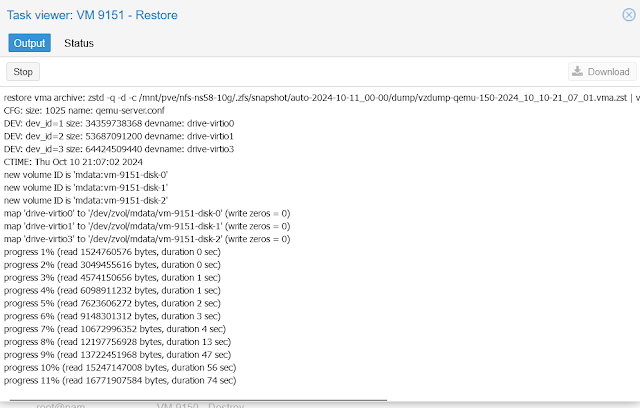This screenshot has height=408, width=640.
Task: Click the Download log button
Action: [600, 72]
